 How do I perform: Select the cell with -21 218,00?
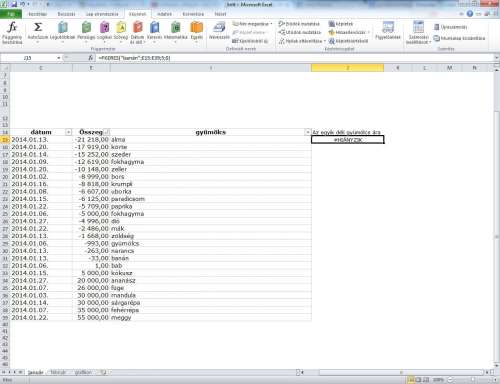tap(91, 140)
